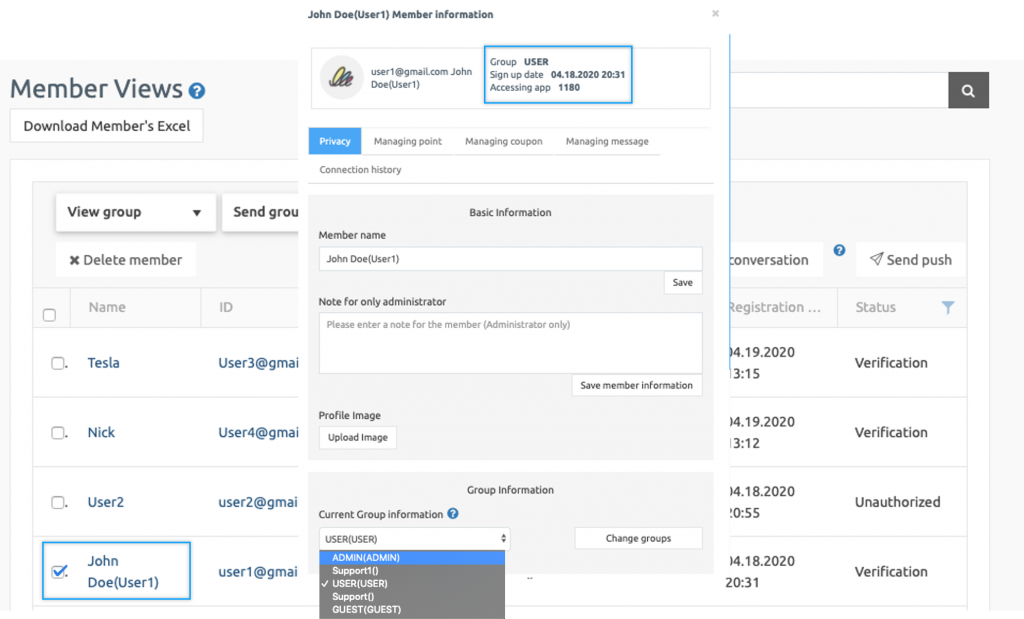
Task: Click the help icon next to conversation button
Action: coord(838,250)
